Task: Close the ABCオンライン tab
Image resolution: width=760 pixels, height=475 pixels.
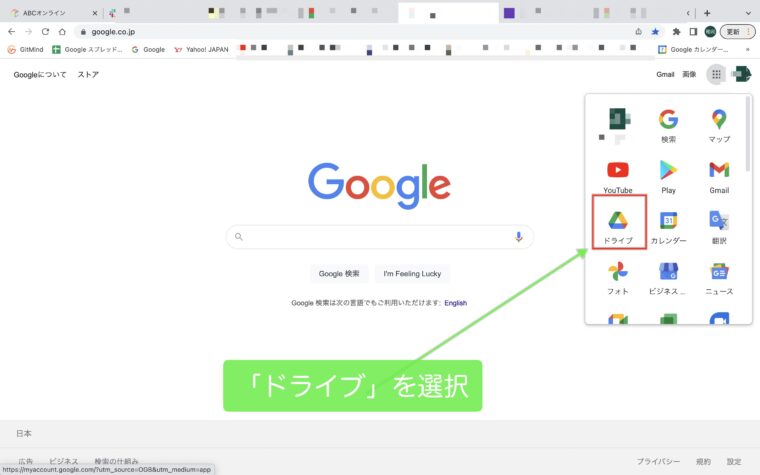Action: [95, 13]
